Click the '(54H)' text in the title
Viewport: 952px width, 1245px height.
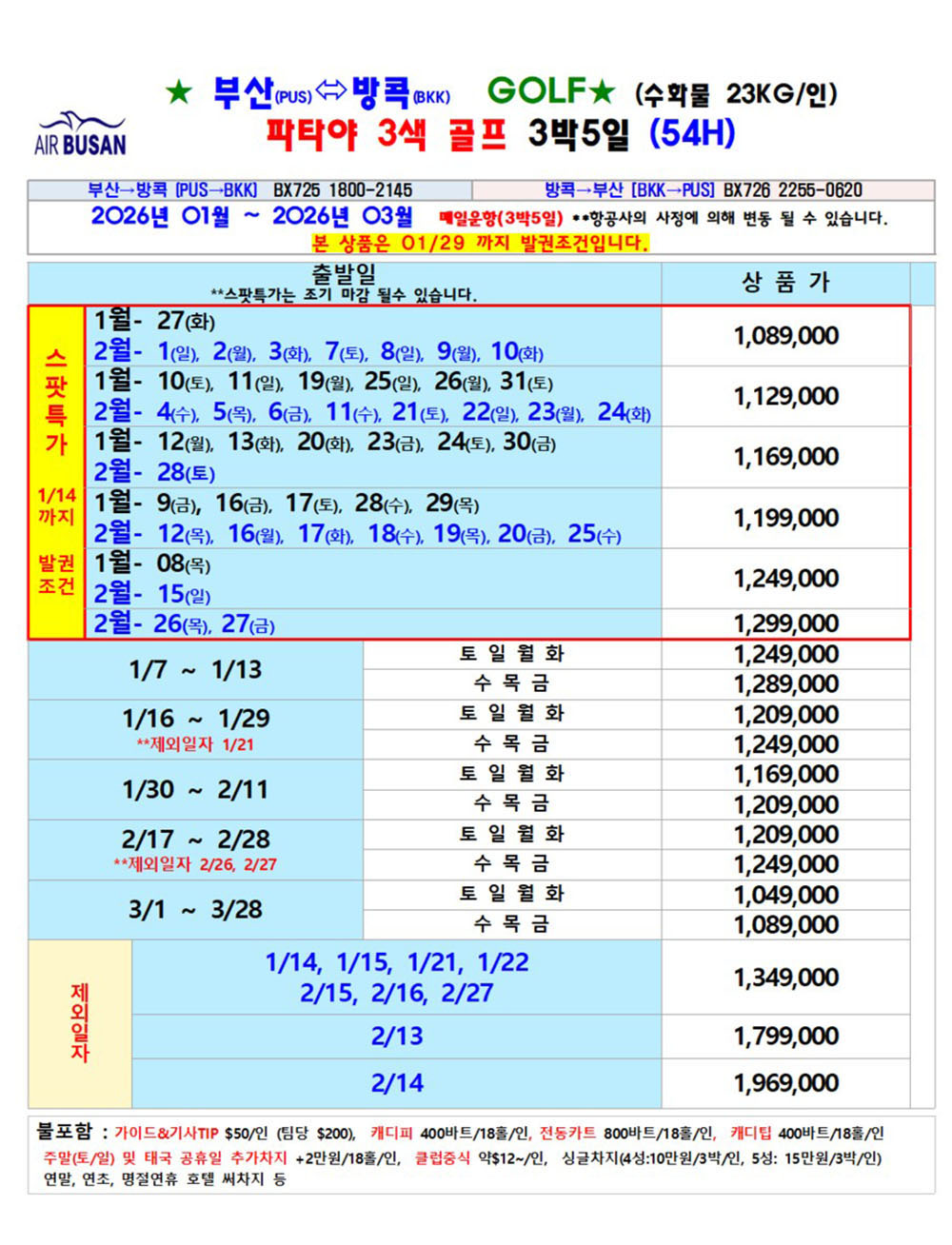click(693, 133)
